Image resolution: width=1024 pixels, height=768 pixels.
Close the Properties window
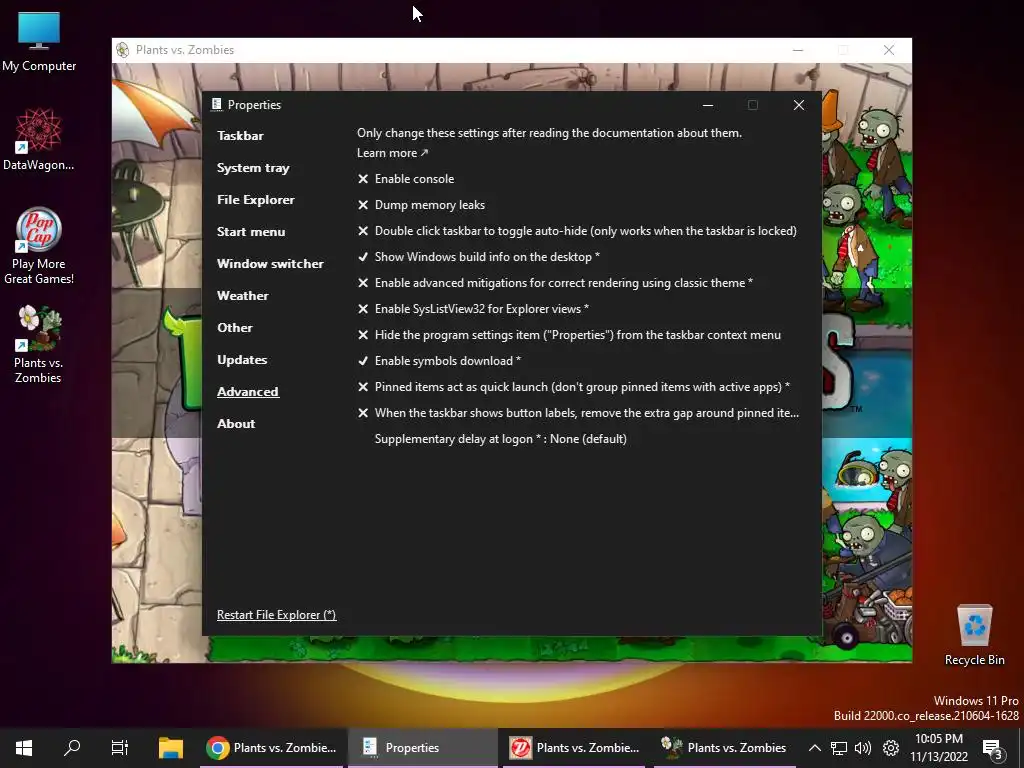click(799, 105)
